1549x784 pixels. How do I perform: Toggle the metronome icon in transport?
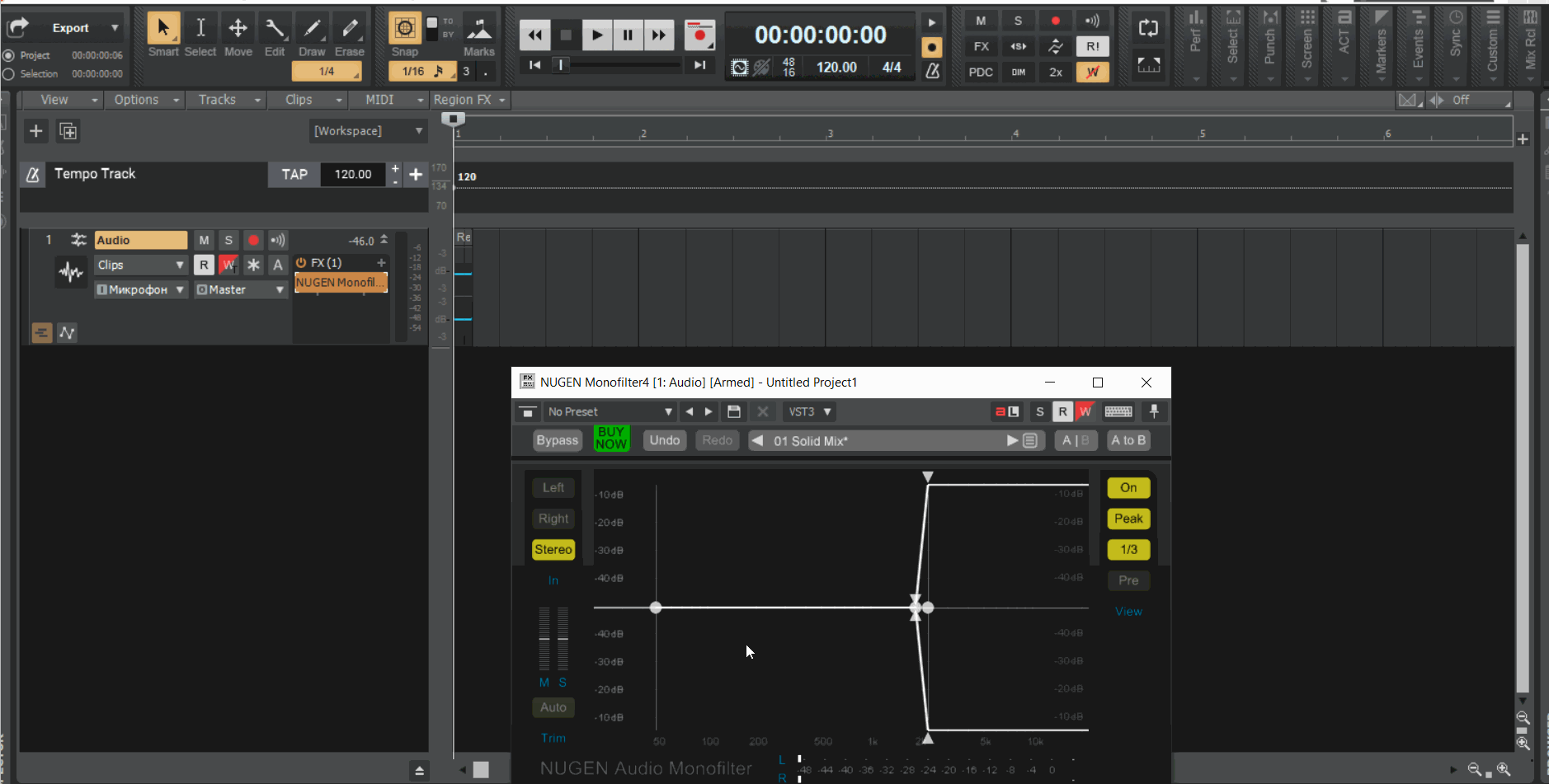pos(932,71)
